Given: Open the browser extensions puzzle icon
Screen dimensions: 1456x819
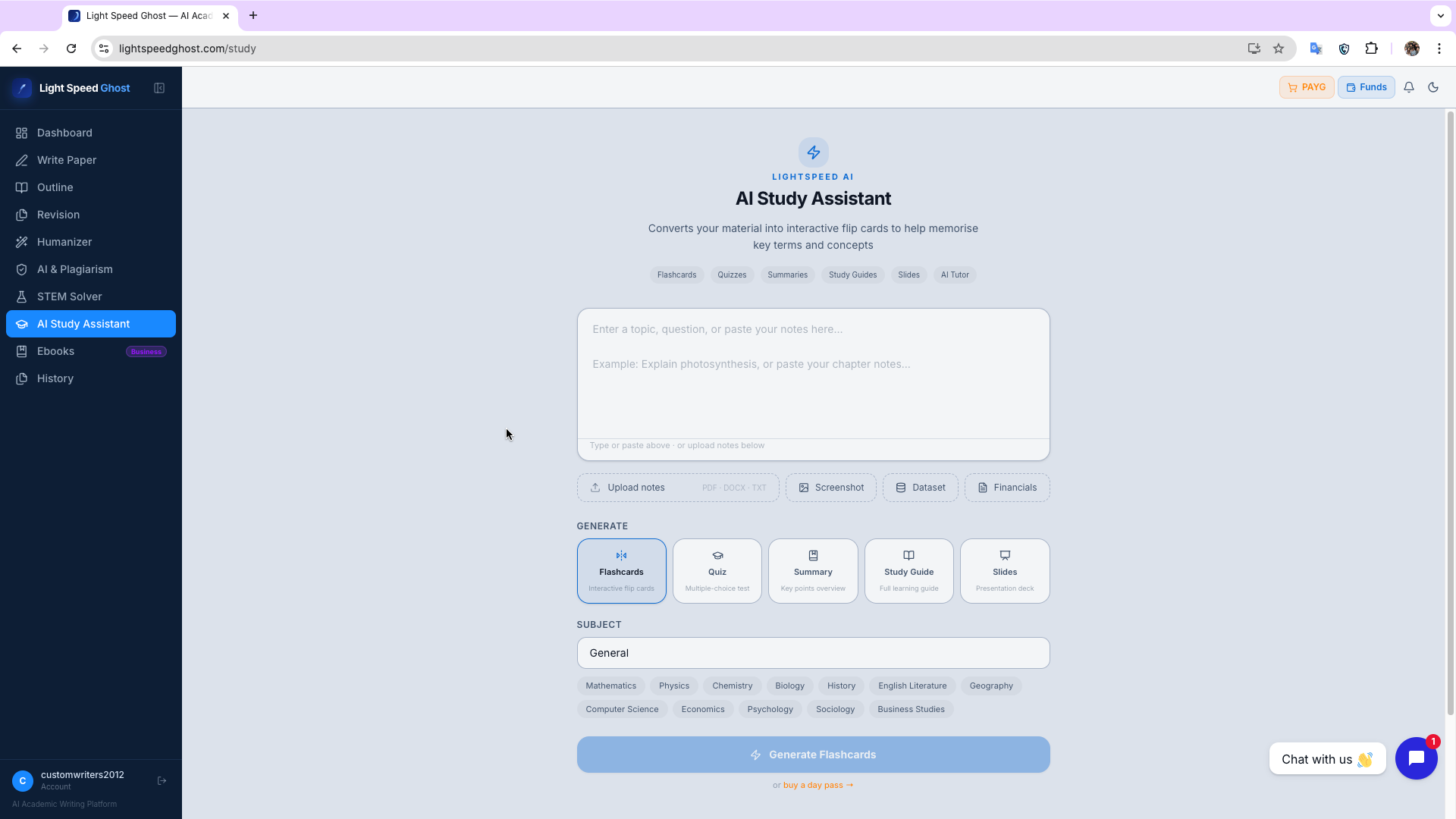Looking at the screenshot, I should 1371,49.
